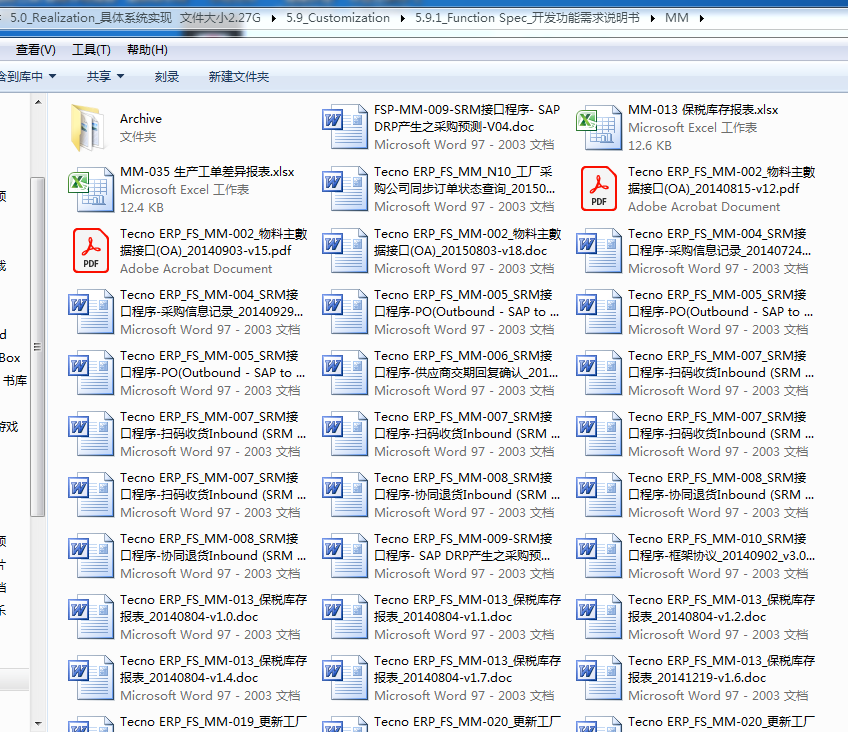Select file name 'MM-013 保税库存报表.xlsx'
This screenshot has width=848, height=732.
[x=703, y=110]
